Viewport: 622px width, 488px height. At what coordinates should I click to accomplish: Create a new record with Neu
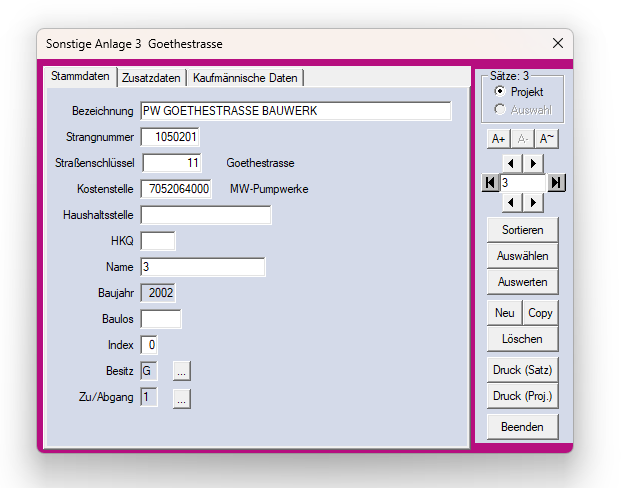click(x=504, y=313)
